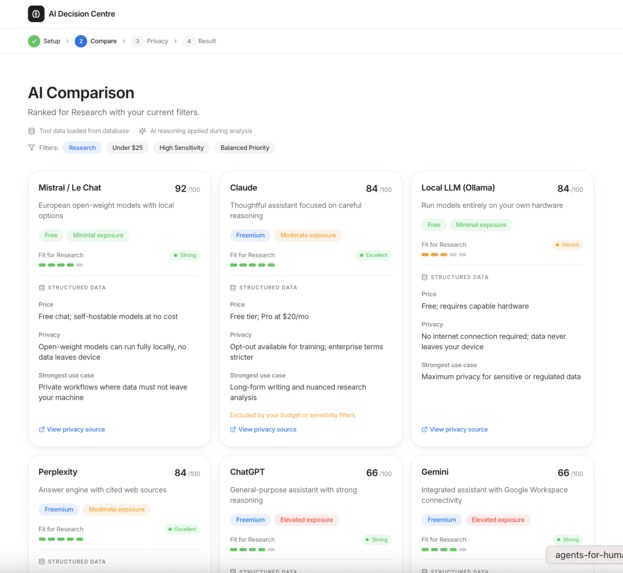Click the sparkle icon beside AI reasoning applied

(x=142, y=131)
